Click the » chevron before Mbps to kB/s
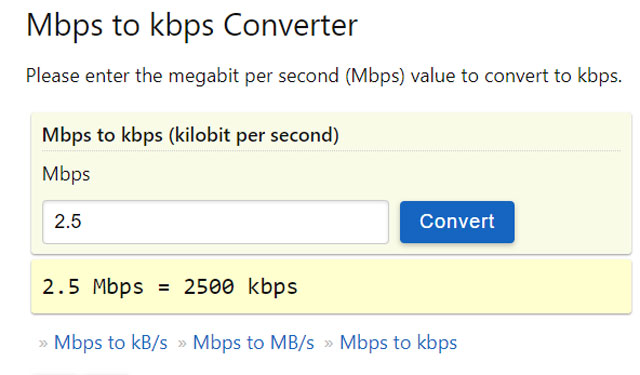The height and width of the screenshot is (375, 640). pyautogui.click(x=43, y=343)
